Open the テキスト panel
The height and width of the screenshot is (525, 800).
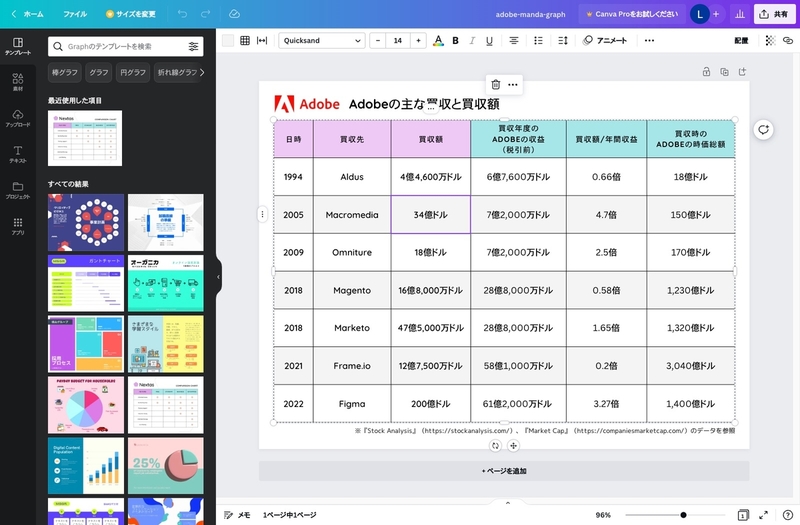coord(18,154)
